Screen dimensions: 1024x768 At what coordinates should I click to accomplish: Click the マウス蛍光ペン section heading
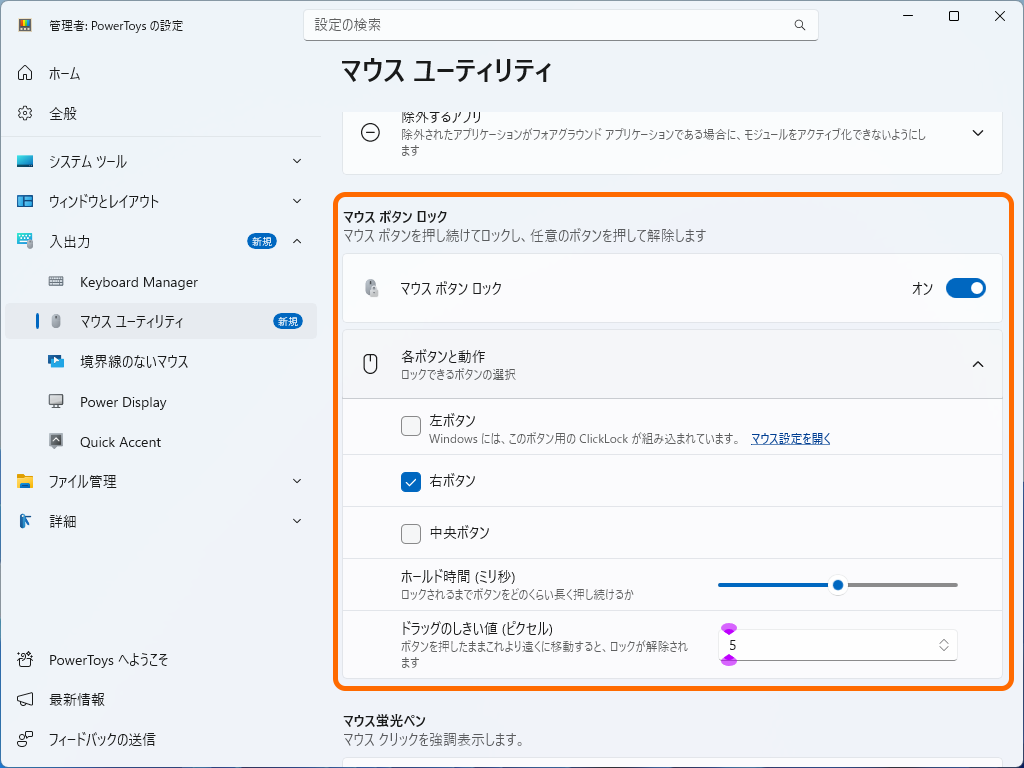click(x=385, y=721)
